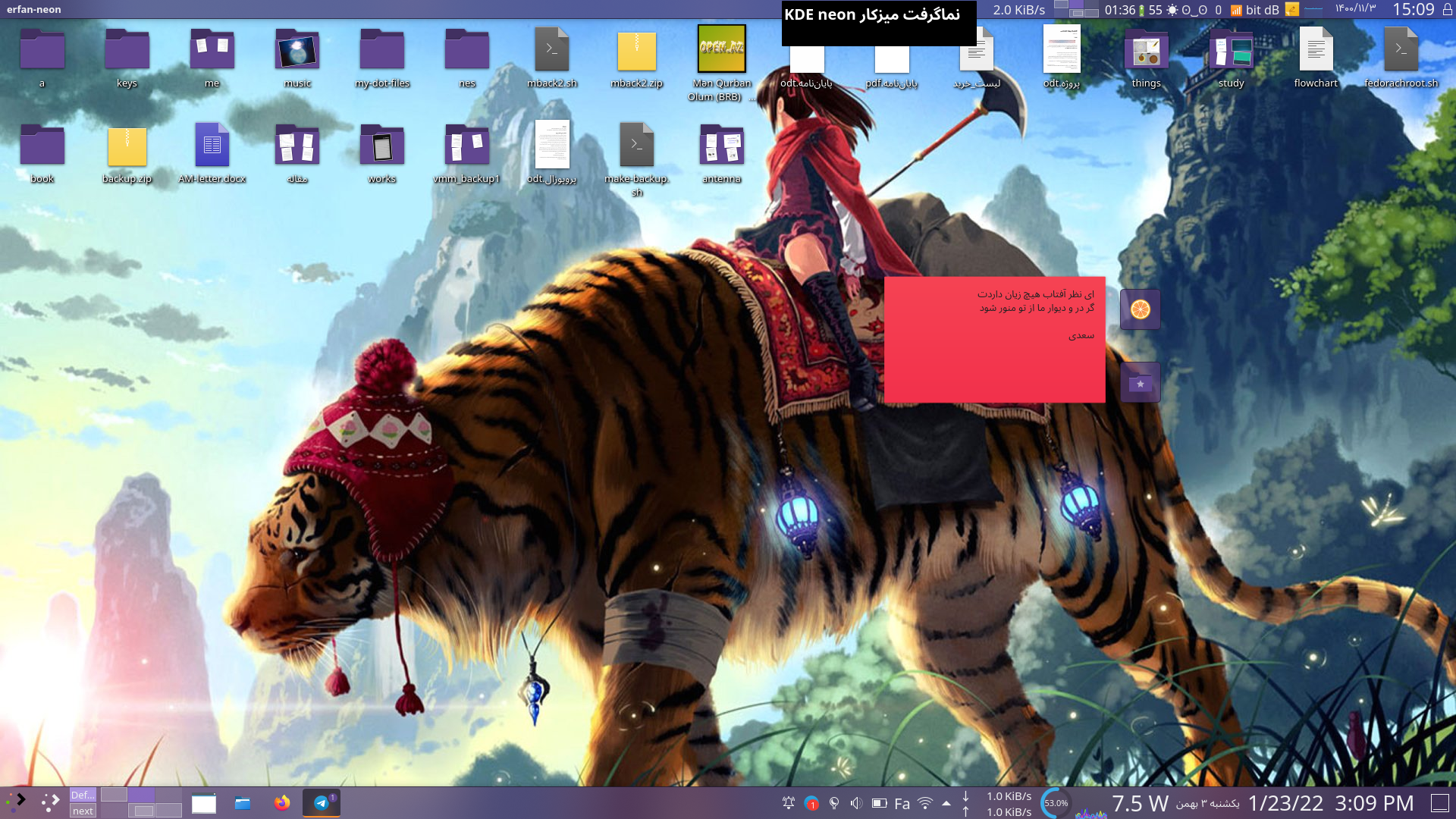
Task: Launch Firefox from the taskbar
Action: tap(282, 803)
